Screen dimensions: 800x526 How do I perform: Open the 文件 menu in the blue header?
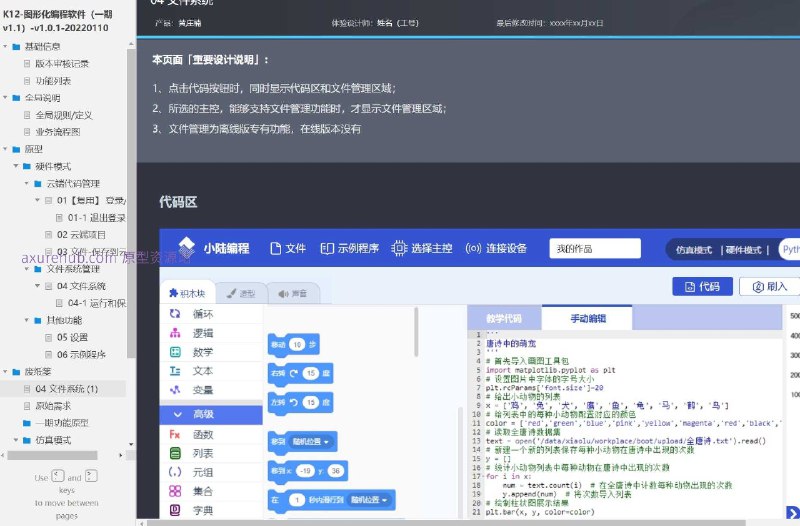[x=288, y=248]
